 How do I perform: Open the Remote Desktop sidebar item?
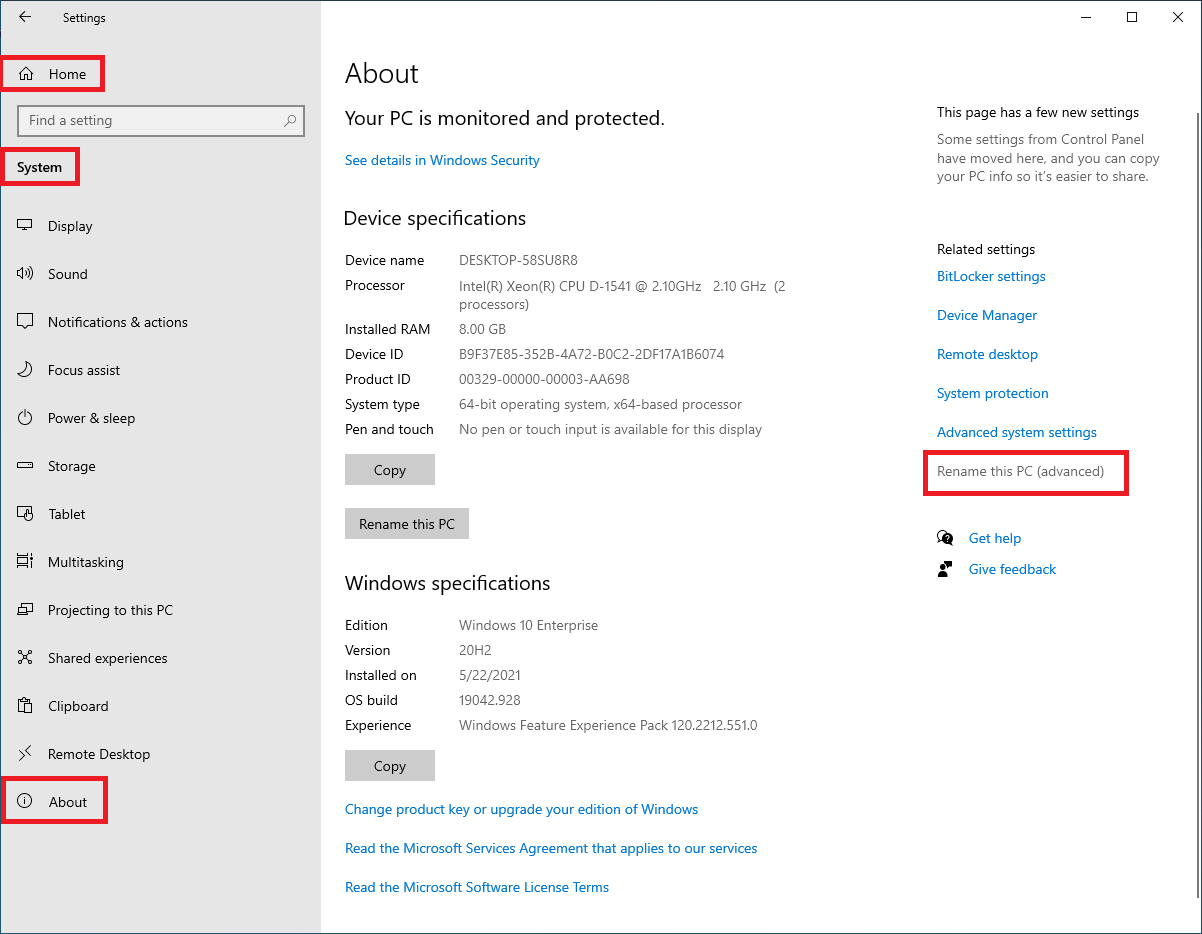point(98,754)
